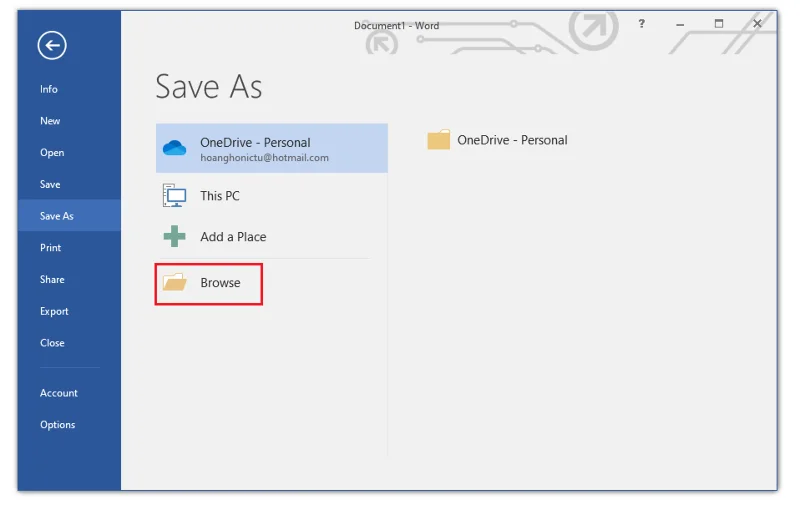Screen dimensions: 800x505
Task: Select This PC computer icon
Action: tap(174, 196)
